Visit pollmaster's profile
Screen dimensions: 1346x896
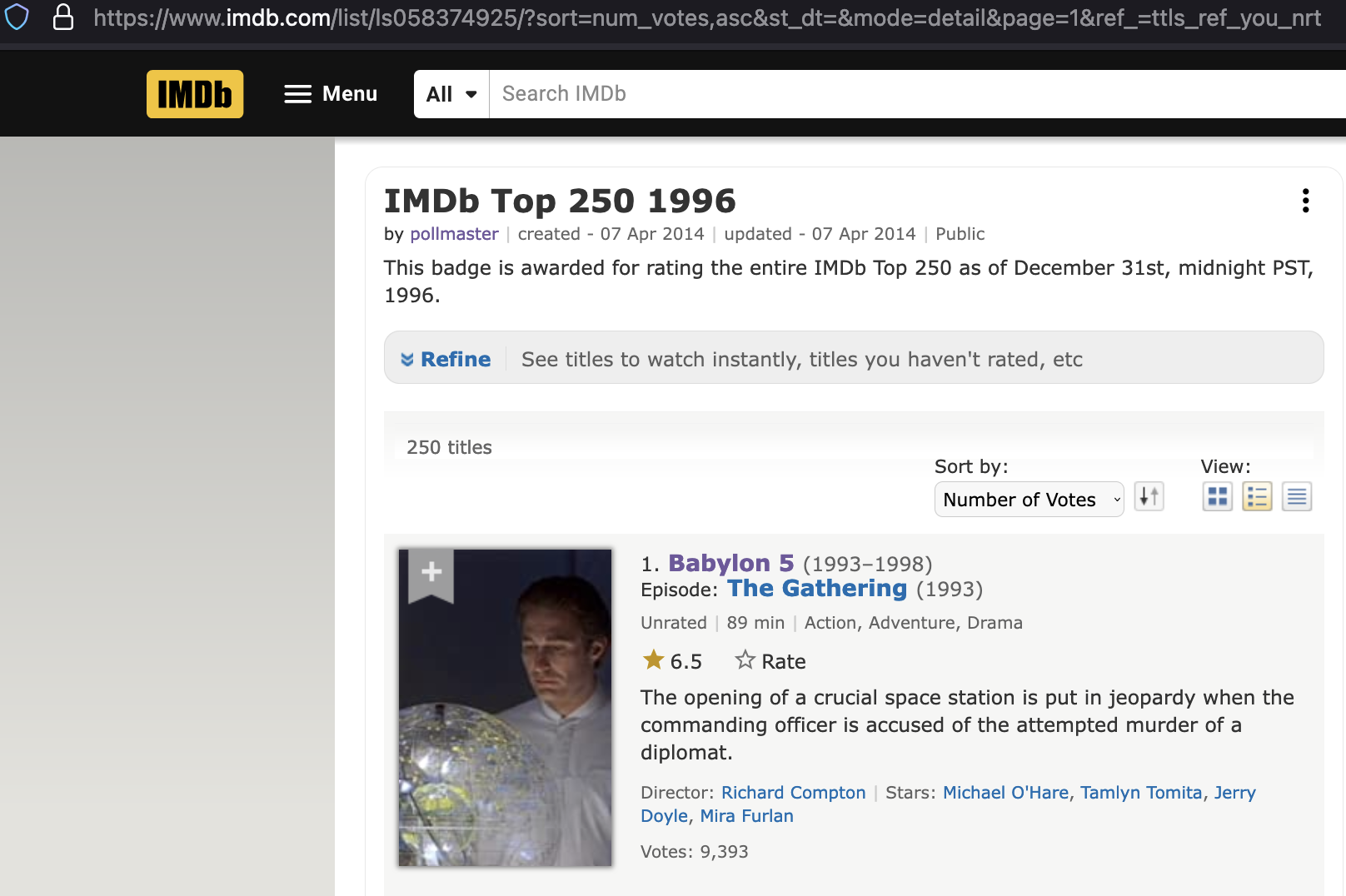(454, 234)
